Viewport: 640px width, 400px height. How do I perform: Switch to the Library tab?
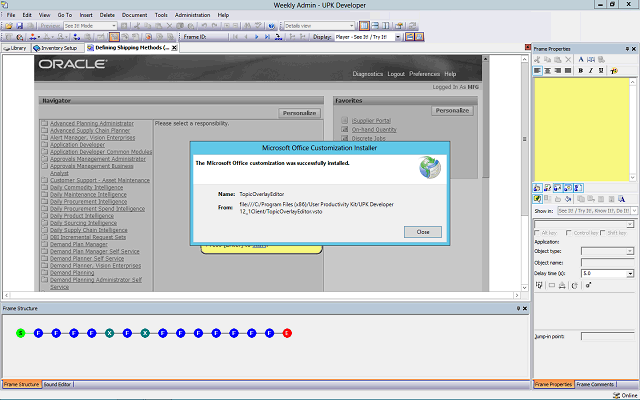pyautogui.click(x=15, y=48)
